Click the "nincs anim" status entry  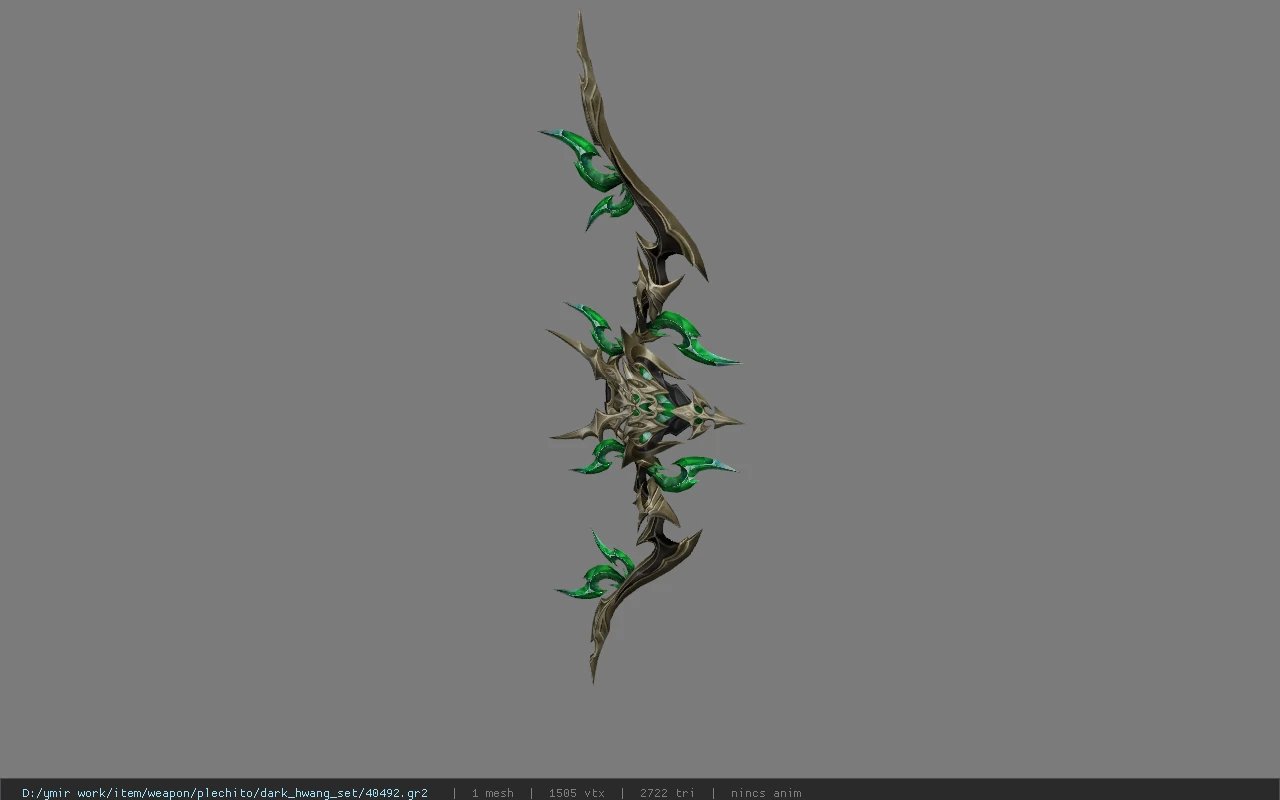pyautogui.click(x=766, y=793)
